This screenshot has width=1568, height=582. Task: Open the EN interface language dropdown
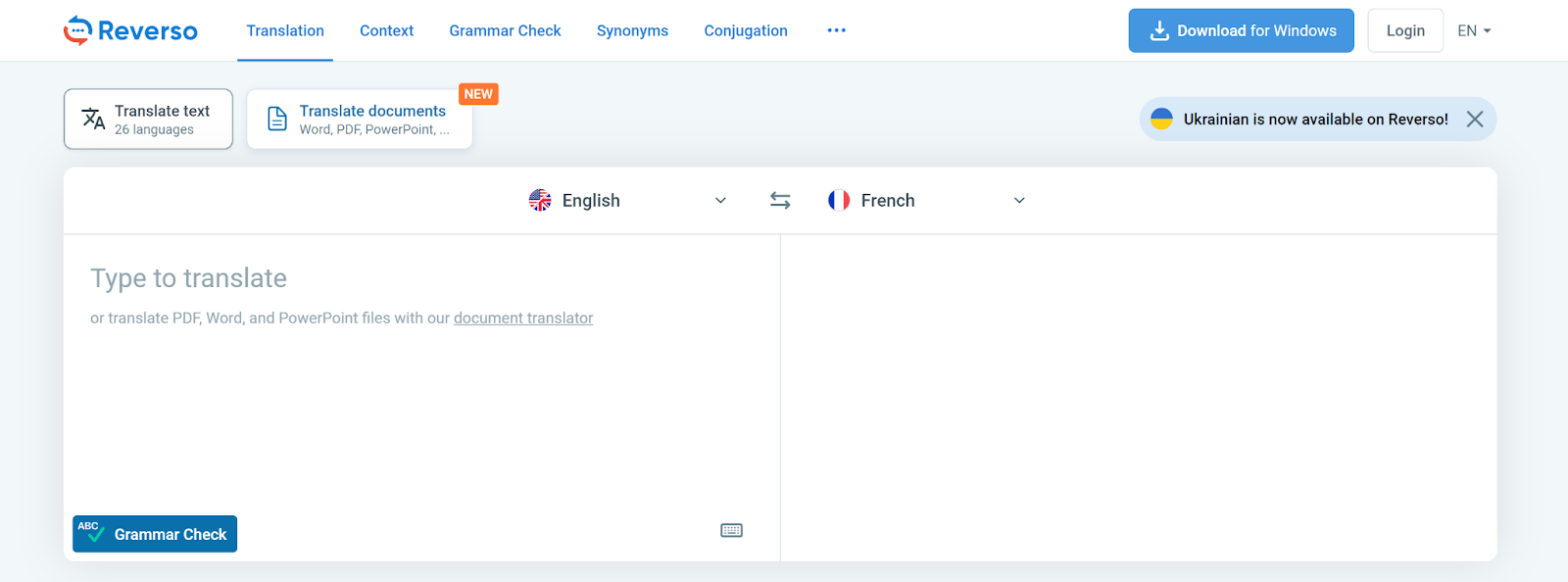point(1474,30)
